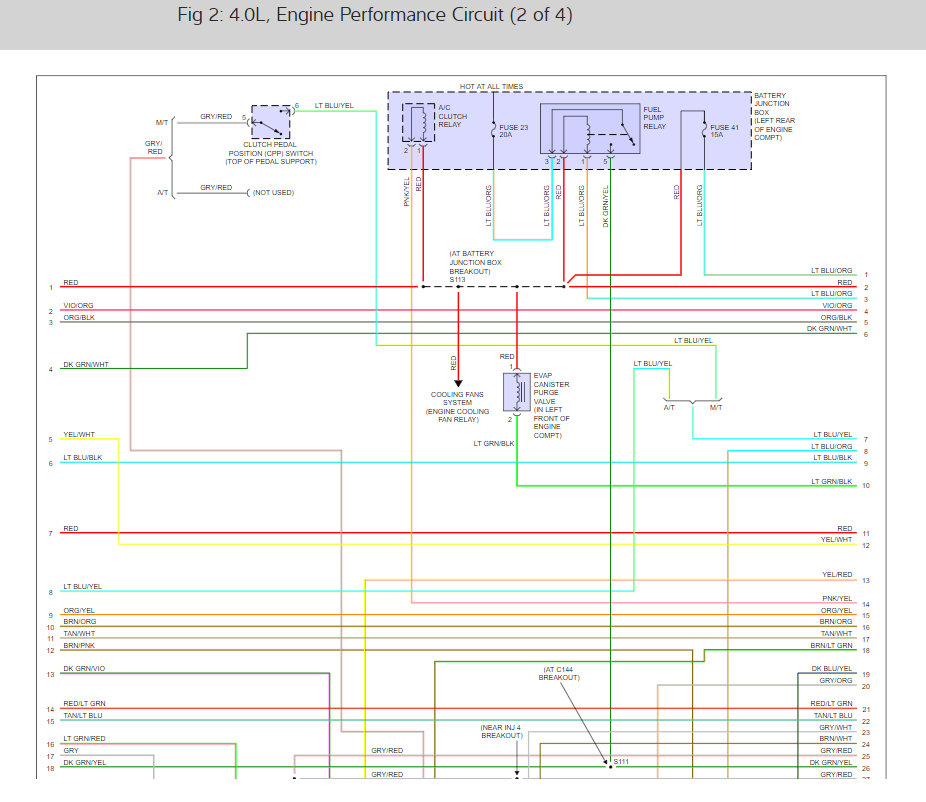The image size is (926, 802).
Task: Click the vertical 'DK GRN/YEL' wire label
Action: (x=605, y=207)
